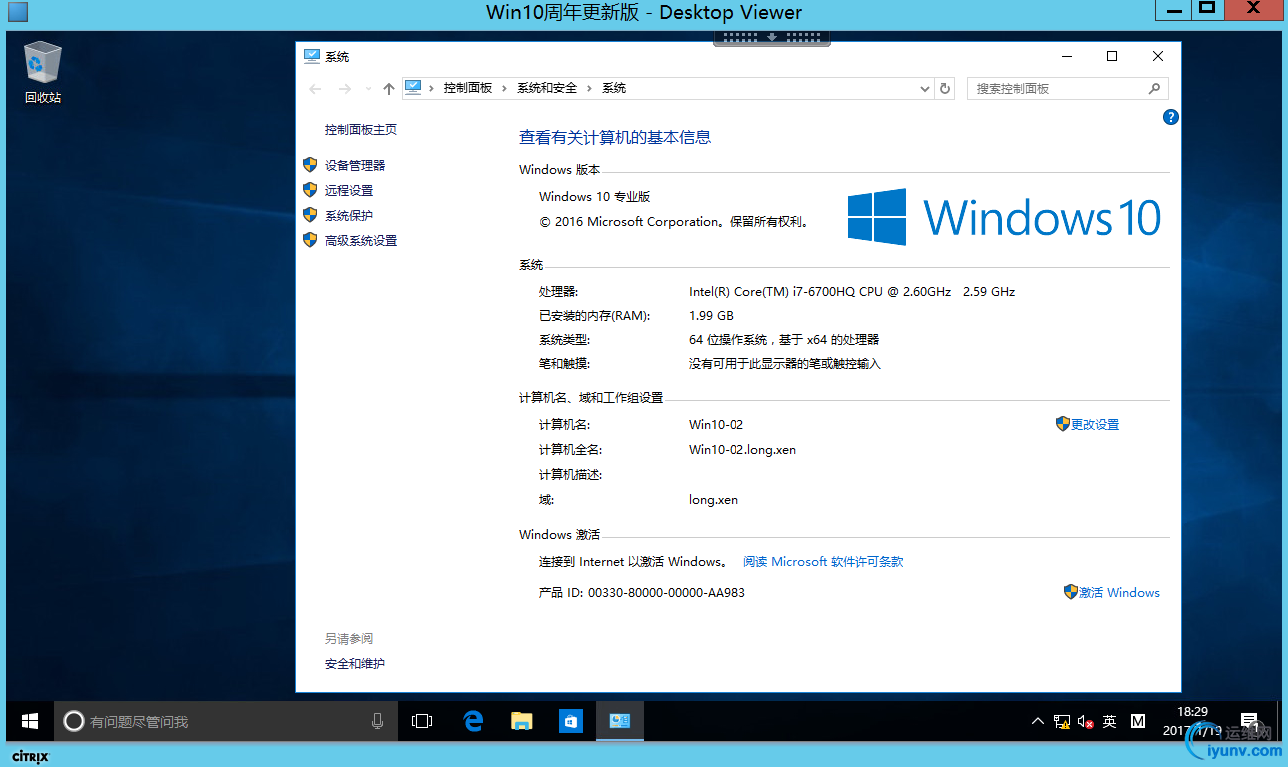Viewport: 1288px width, 767px height.
Task: Show hidden tray icons chevron
Action: (1039, 721)
